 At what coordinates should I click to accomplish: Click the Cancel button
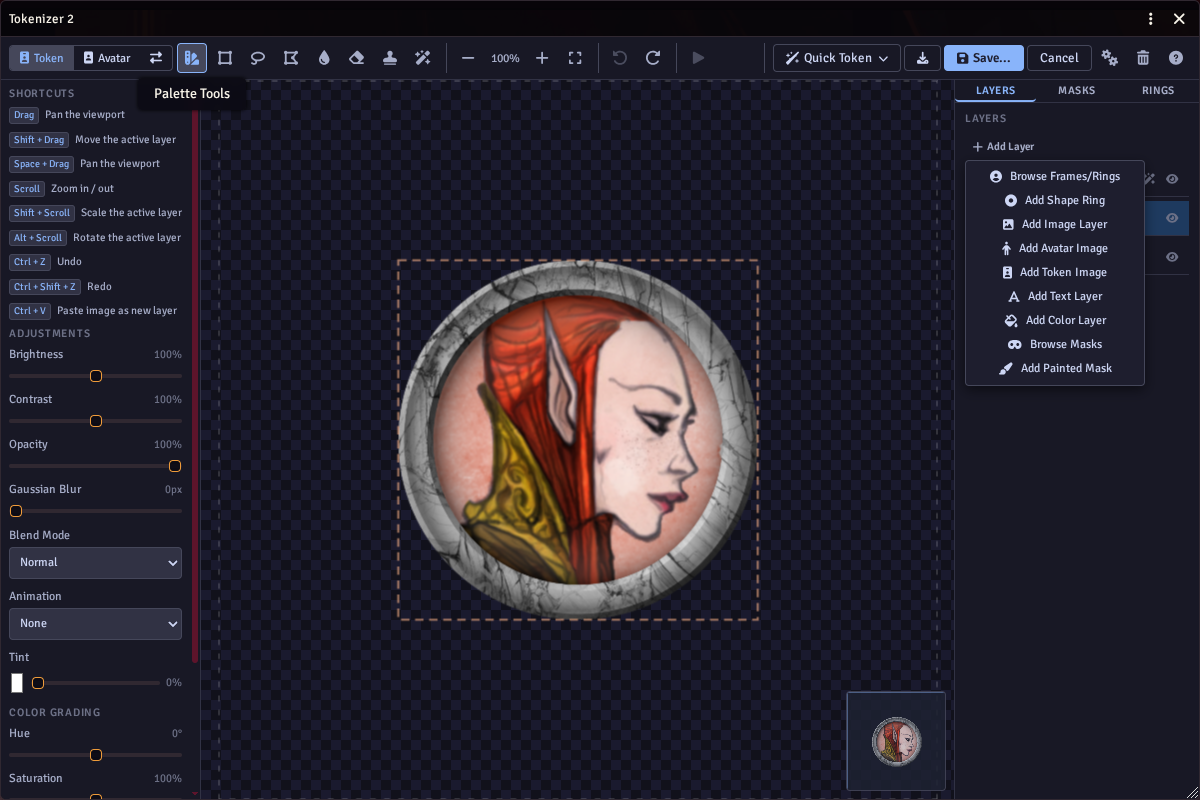click(x=1059, y=58)
